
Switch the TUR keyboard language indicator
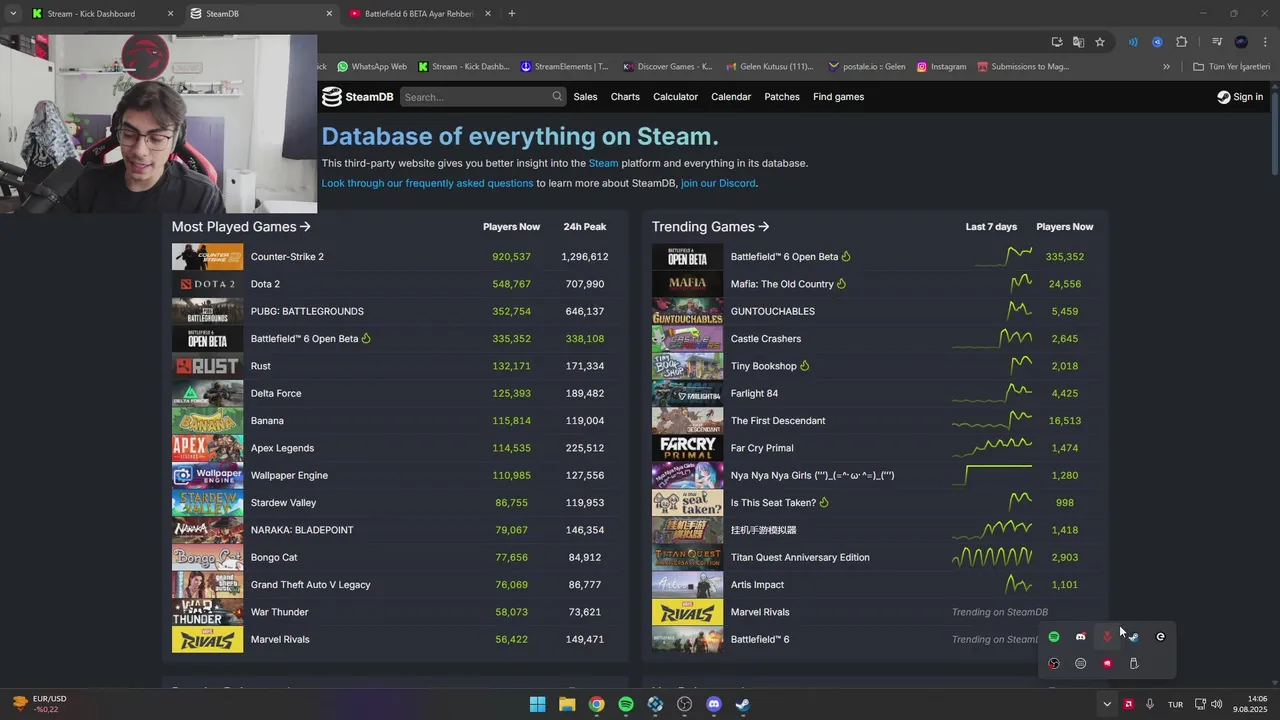1175,704
